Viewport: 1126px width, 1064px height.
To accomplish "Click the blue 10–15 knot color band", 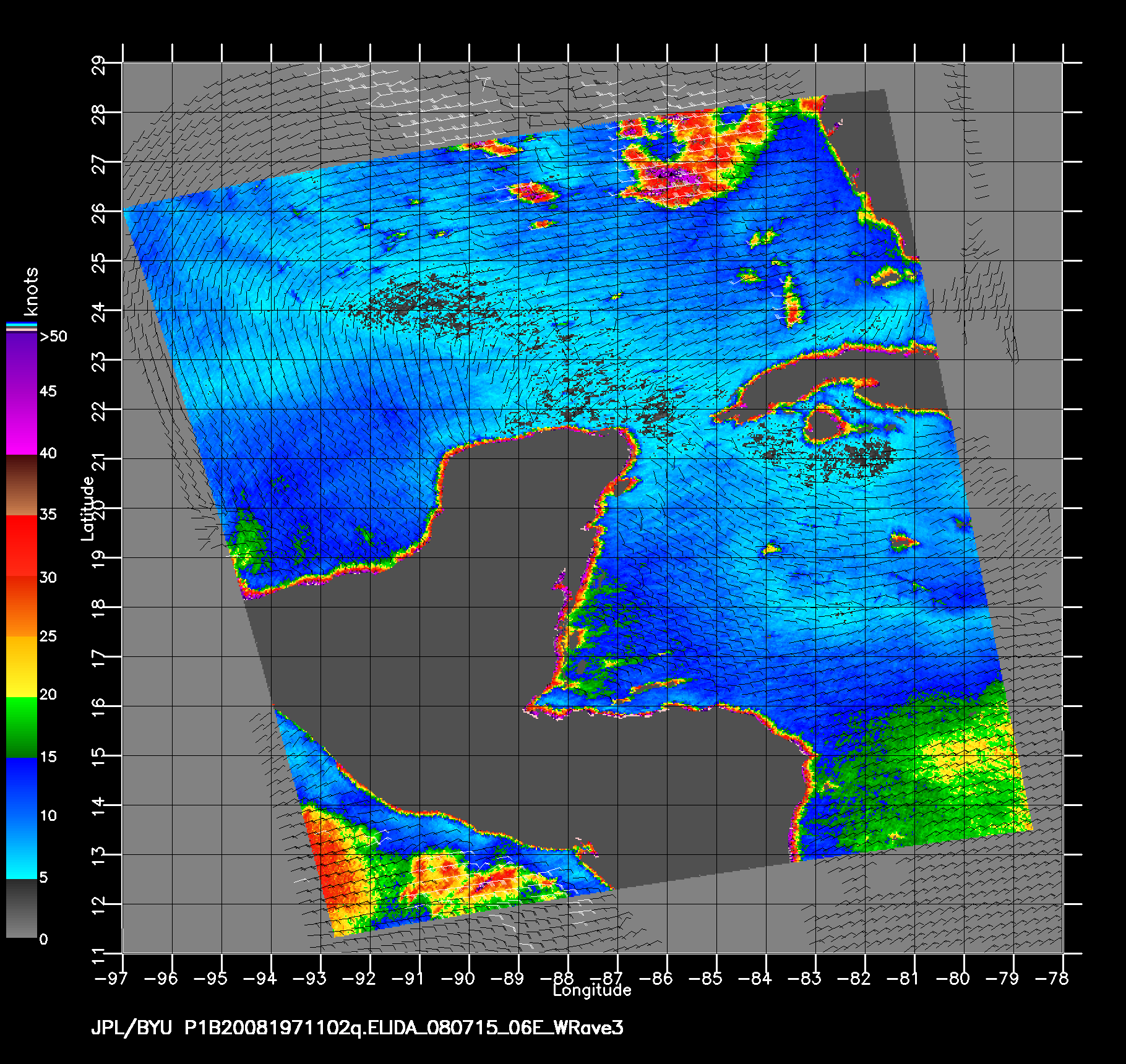I will [x=22, y=788].
